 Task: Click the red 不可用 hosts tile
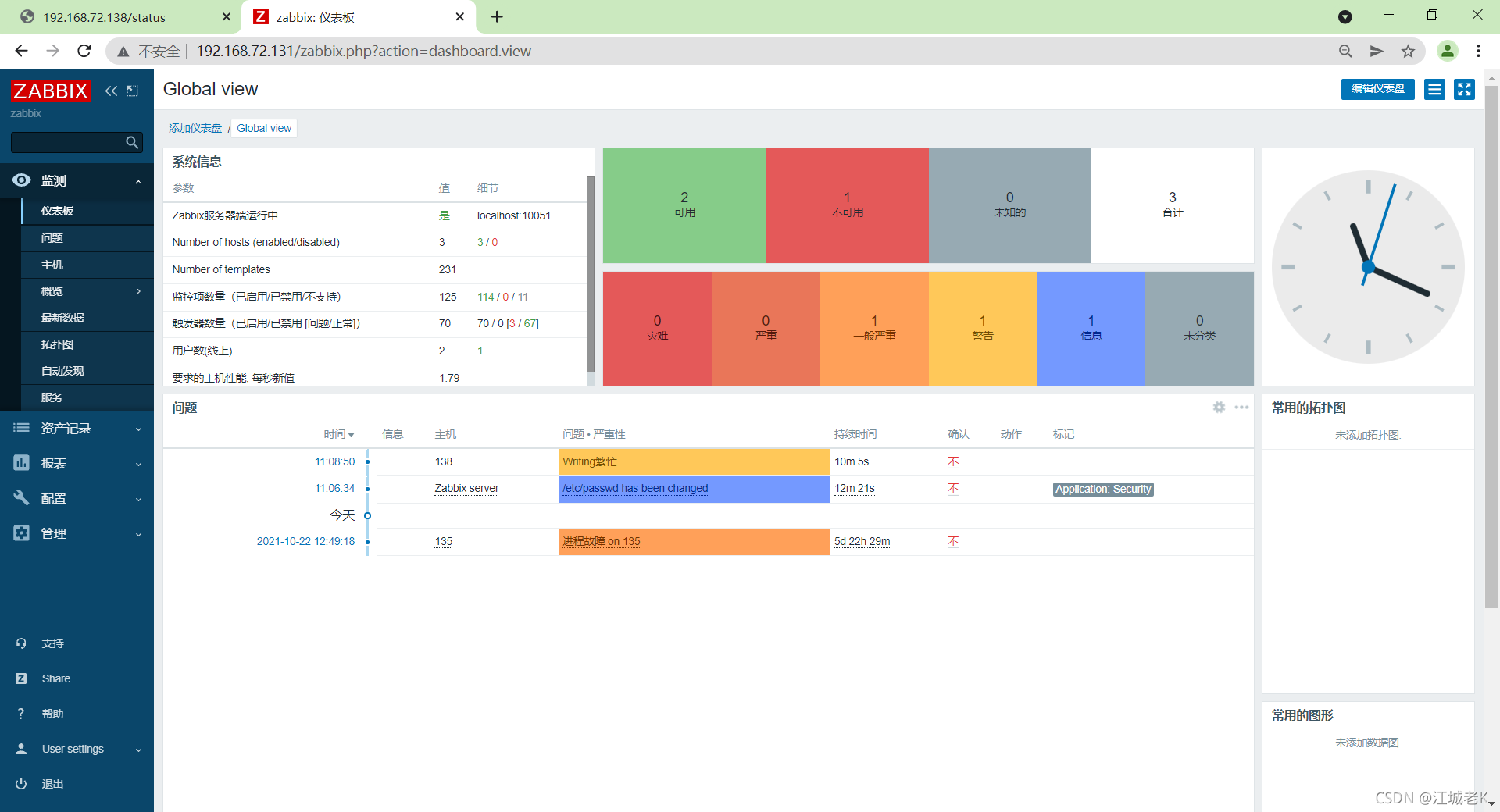click(847, 205)
